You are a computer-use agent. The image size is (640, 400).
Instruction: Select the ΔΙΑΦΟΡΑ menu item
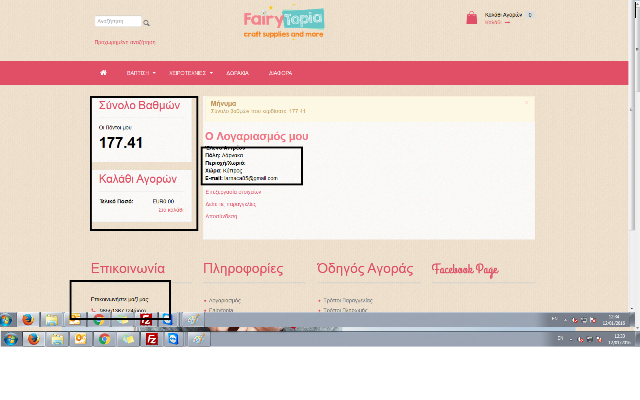tap(280, 73)
